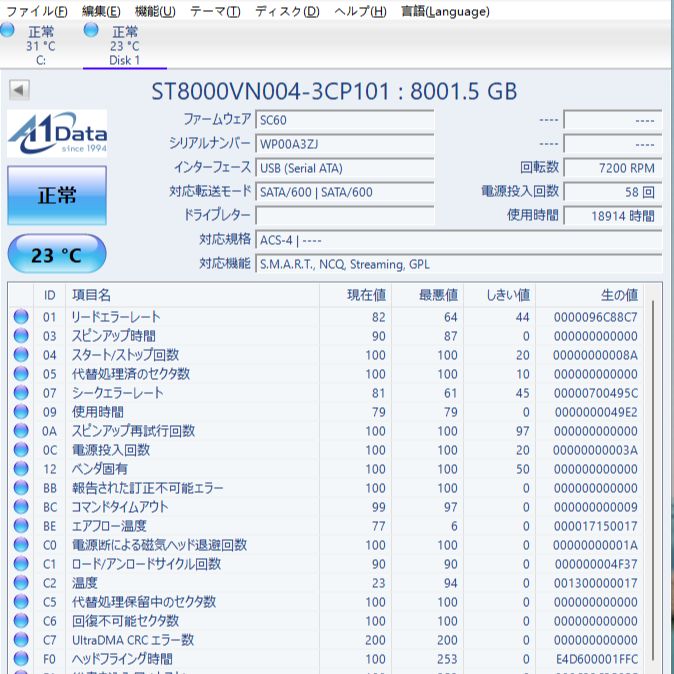Screen dimensions: 674x674
Task: Open the ヘルプ(H) menu
Action: [360, 11]
